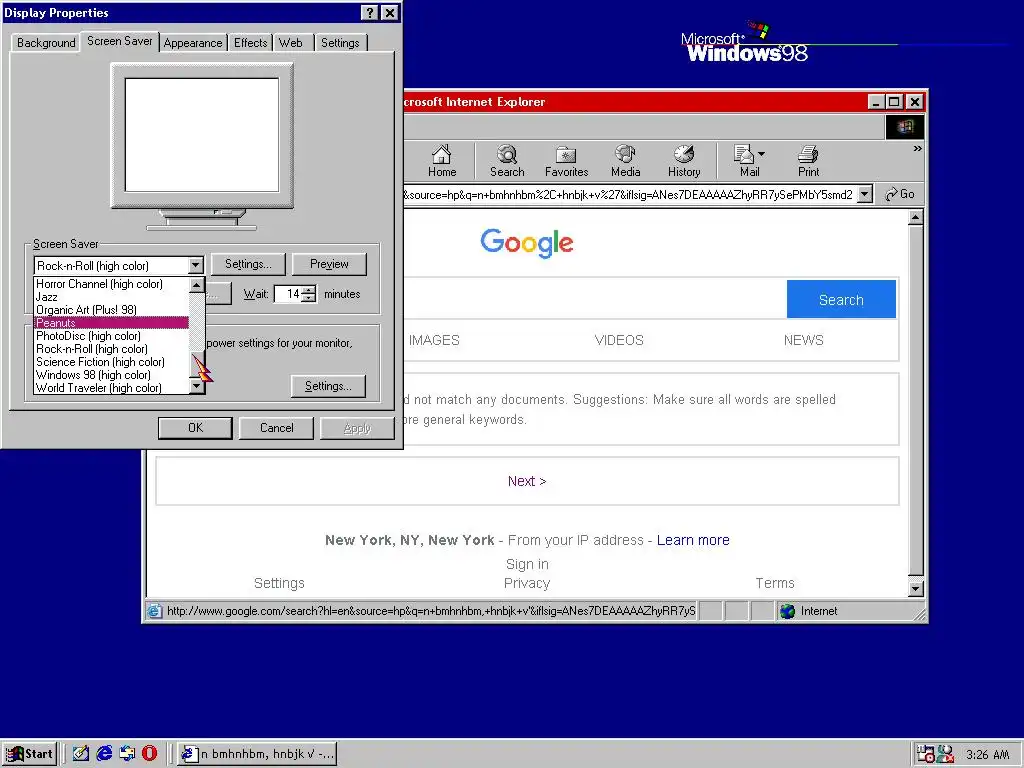Click the Windows logo throbber in IE
Viewport: 1024px width, 768px height.
coord(904,127)
